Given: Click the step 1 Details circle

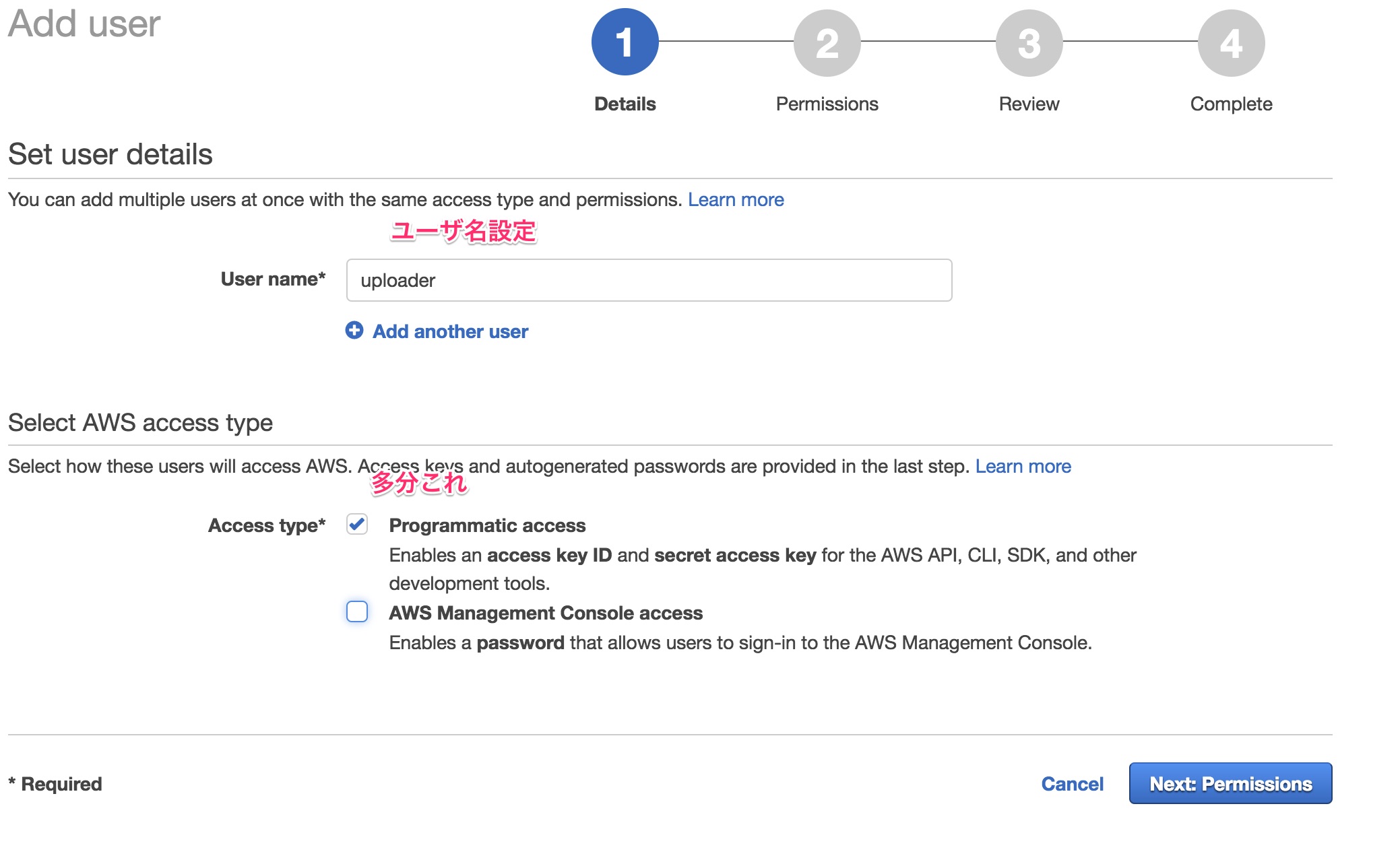Looking at the screenshot, I should (x=625, y=42).
